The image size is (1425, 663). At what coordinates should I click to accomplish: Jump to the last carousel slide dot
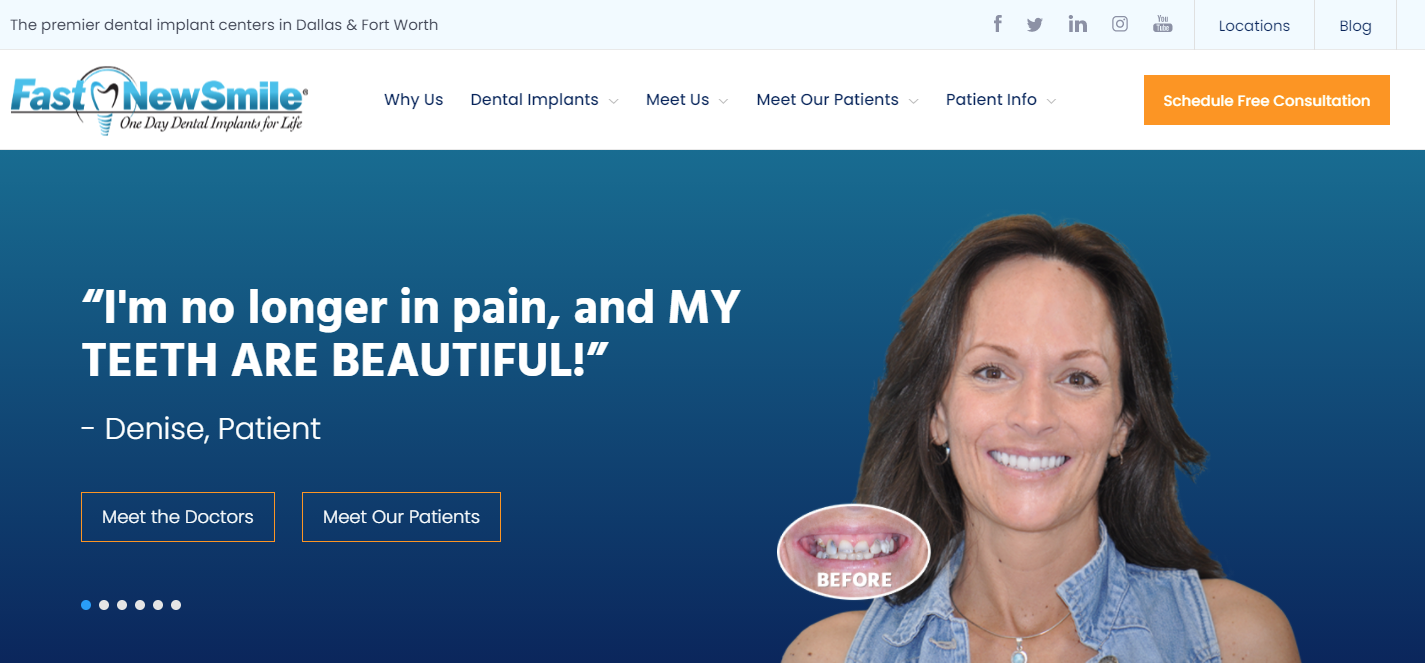[176, 605]
